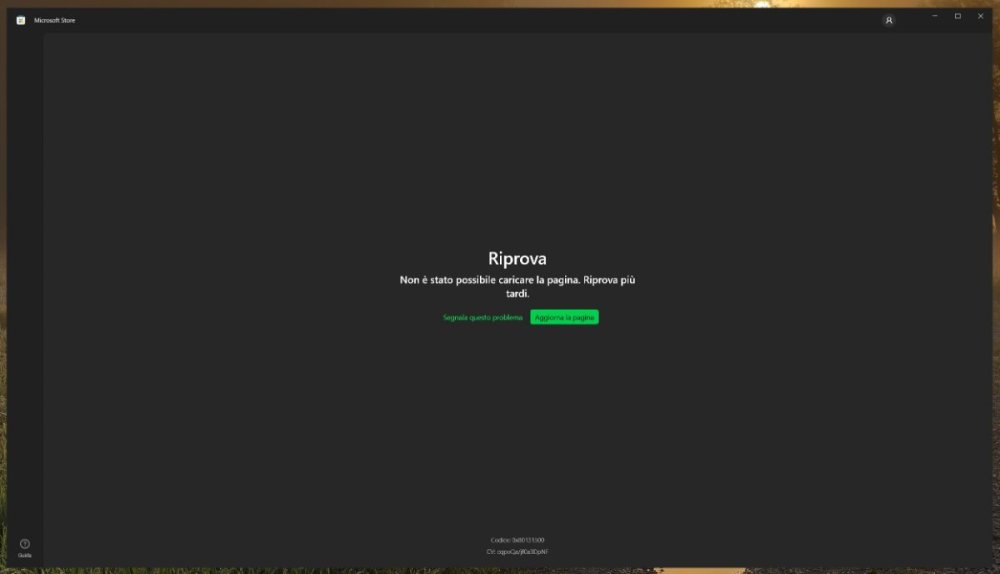Click the green Aggiorna la pagina button
The image size is (1000, 574).
click(x=564, y=317)
